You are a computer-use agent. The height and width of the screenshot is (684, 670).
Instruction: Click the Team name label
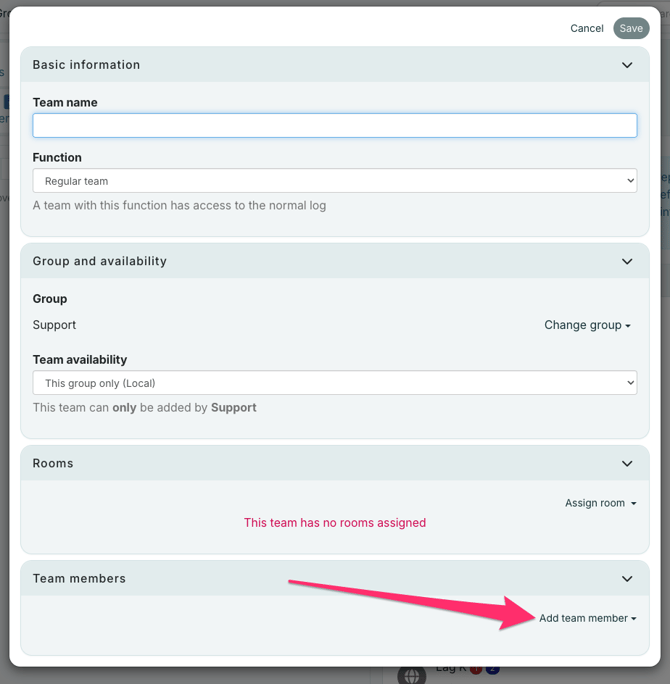65,102
